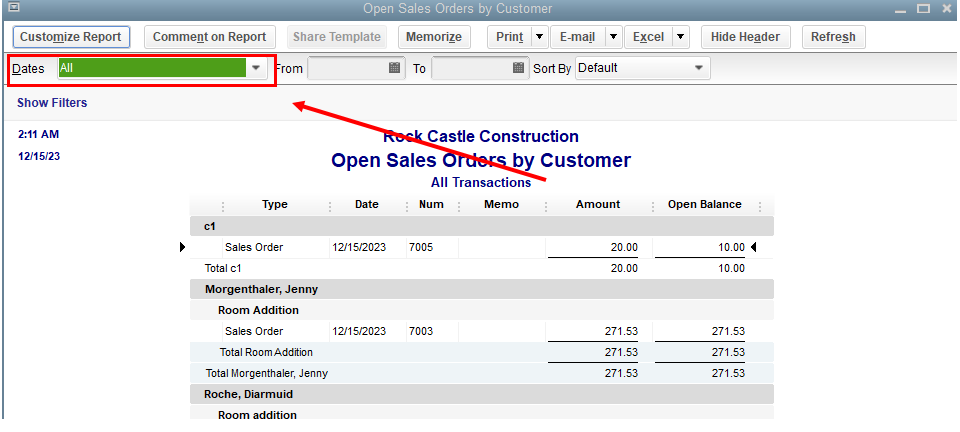The height and width of the screenshot is (432, 960).
Task: Click the column resize handle after Open Balance
Action: click(760, 206)
